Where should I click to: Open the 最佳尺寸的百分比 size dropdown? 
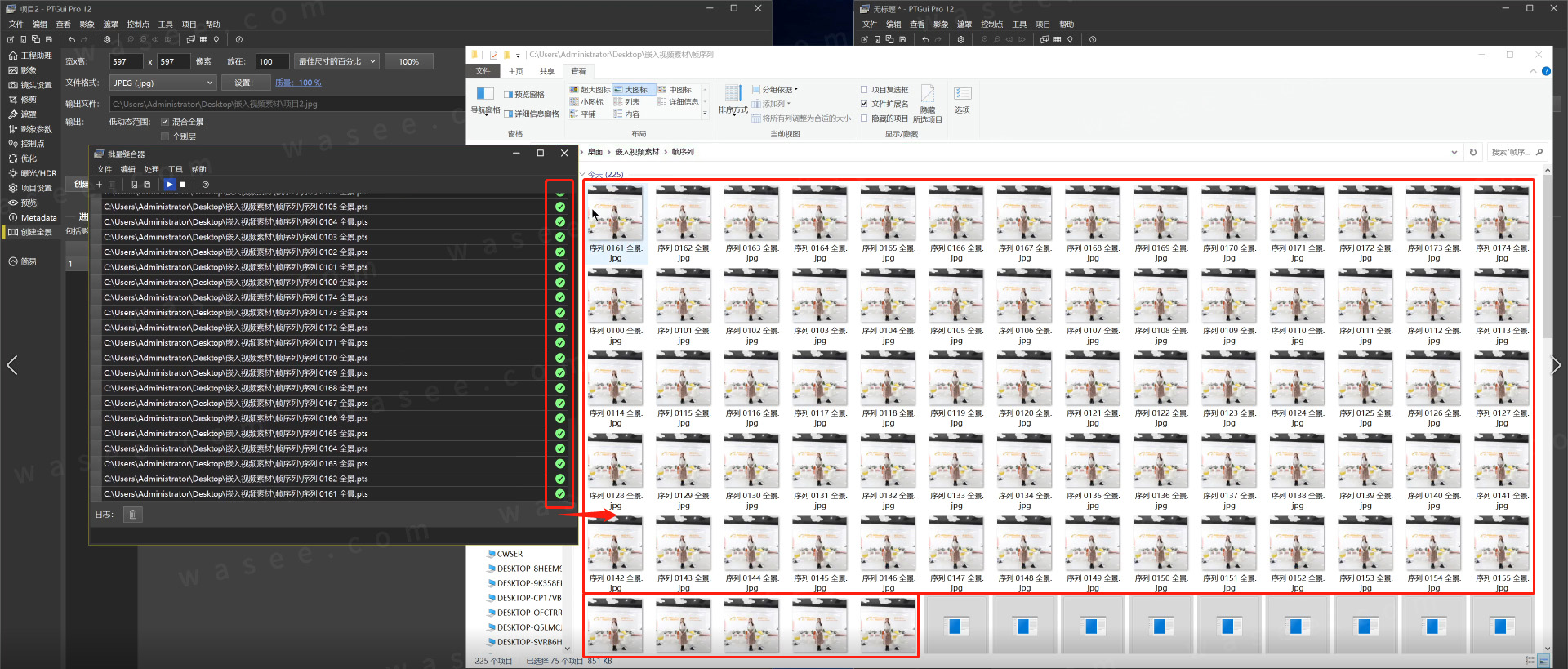(x=336, y=61)
